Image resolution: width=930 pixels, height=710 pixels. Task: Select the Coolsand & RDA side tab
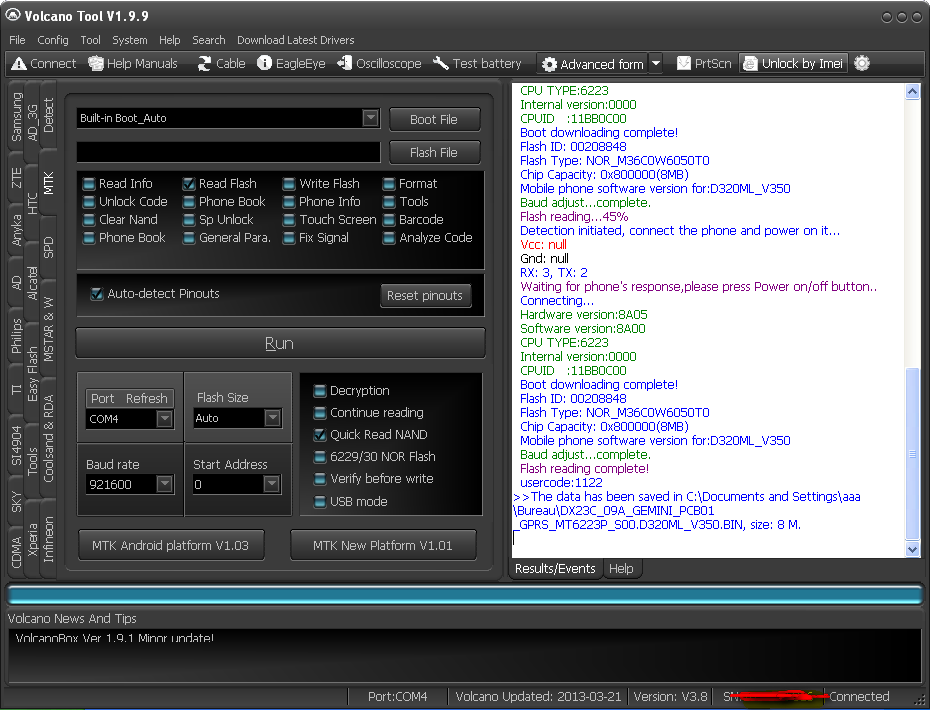[49, 438]
